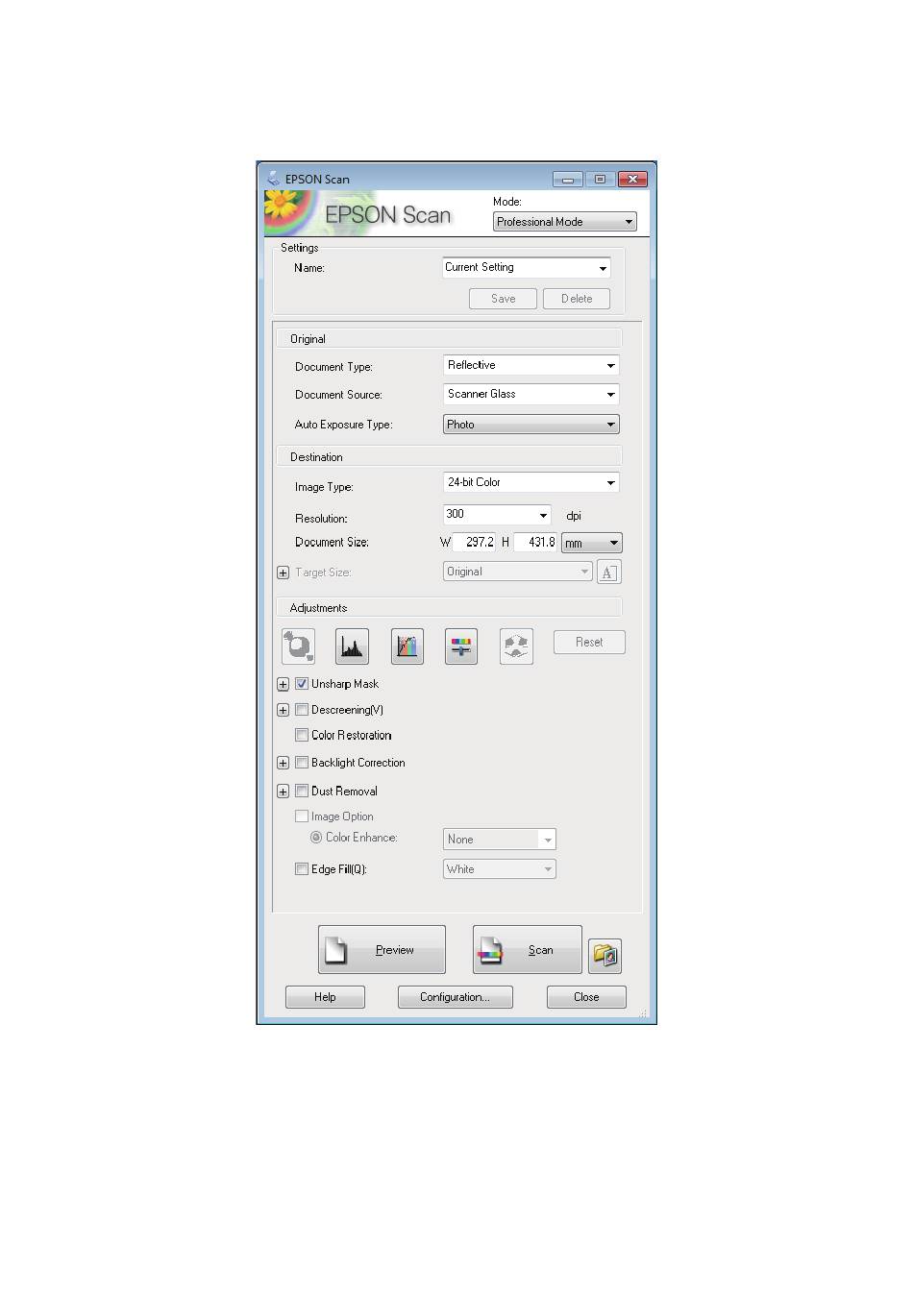Open the document size units dropdown (mm)
Screen dimensions: 913x1316
pyautogui.click(x=591, y=543)
